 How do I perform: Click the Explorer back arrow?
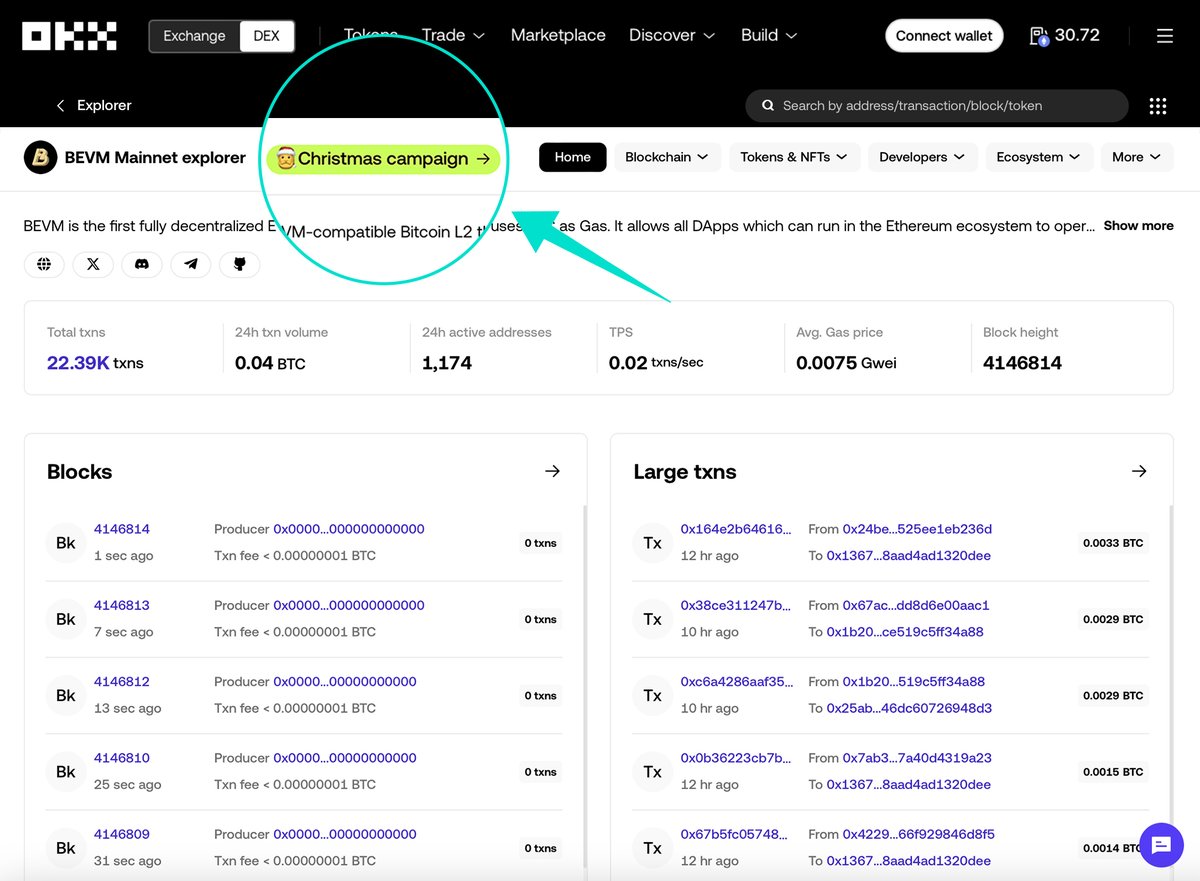pos(60,105)
